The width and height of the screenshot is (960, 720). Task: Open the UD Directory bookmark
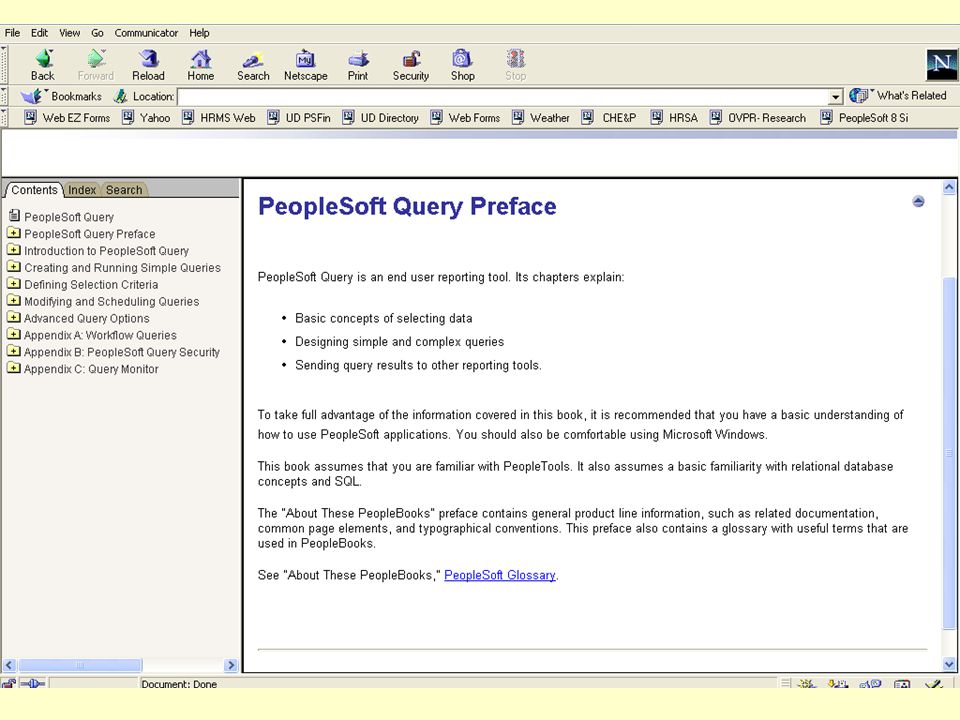coord(380,118)
